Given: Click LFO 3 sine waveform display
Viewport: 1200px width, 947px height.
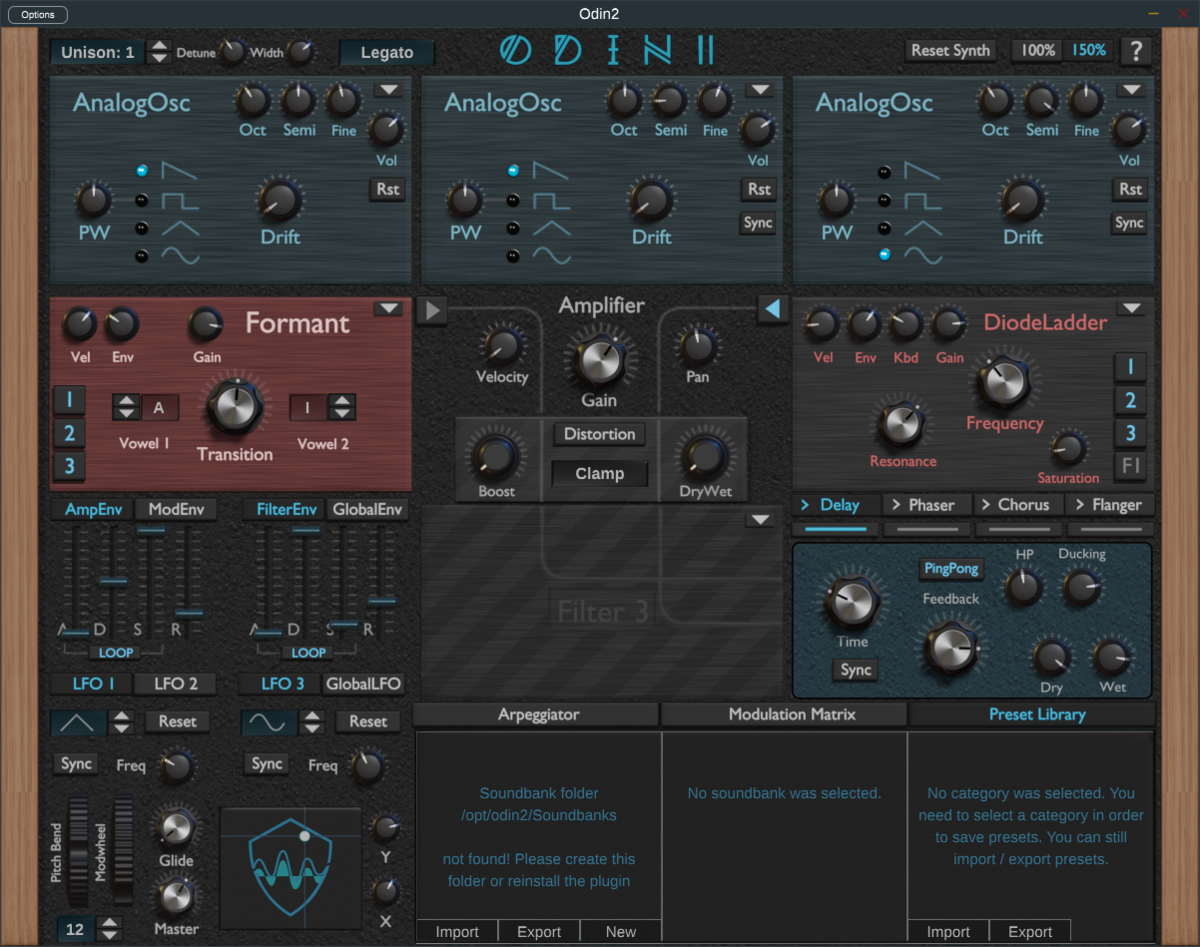Looking at the screenshot, I should [x=270, y=722].
